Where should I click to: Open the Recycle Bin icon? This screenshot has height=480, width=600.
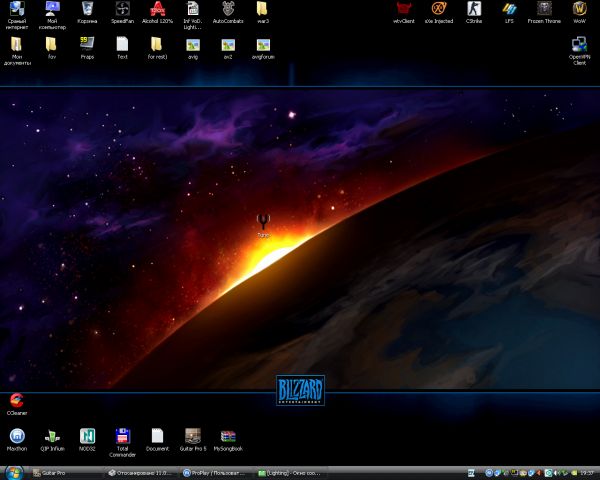point(87,12)
